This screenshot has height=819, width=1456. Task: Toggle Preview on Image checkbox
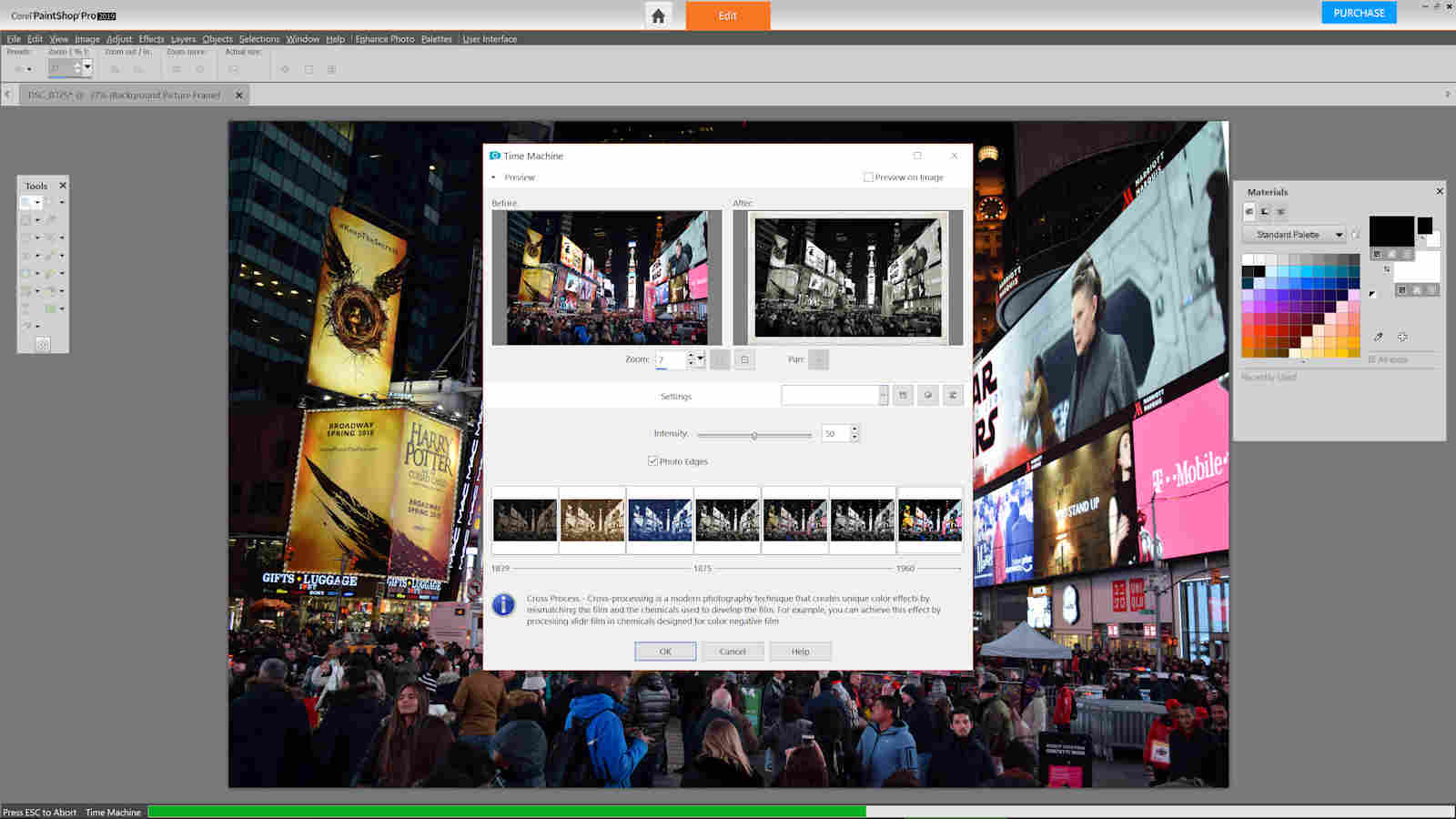tap(868, 177)
